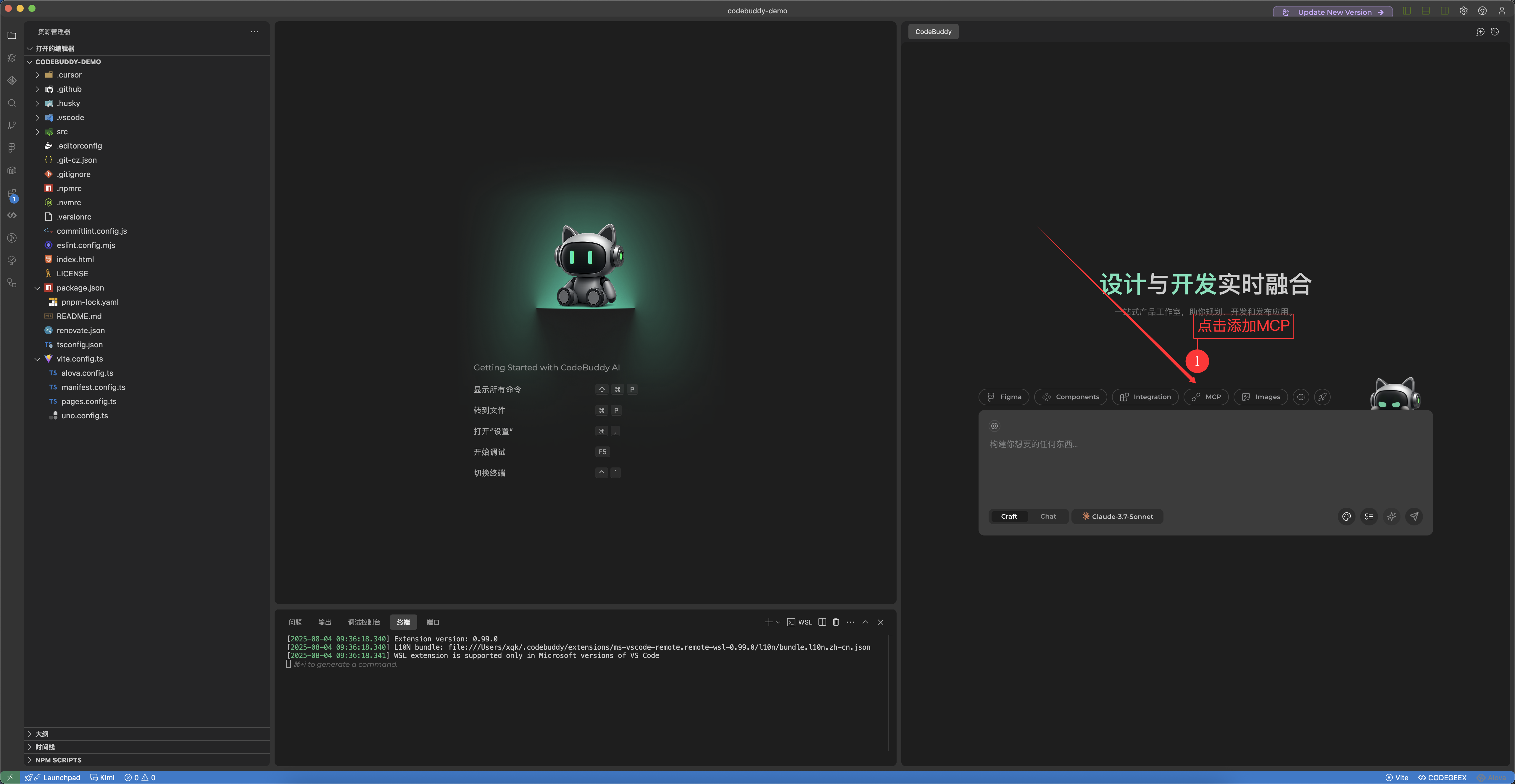
Task: Switch to the 输出 panel tab
Action: click(324, 622)
